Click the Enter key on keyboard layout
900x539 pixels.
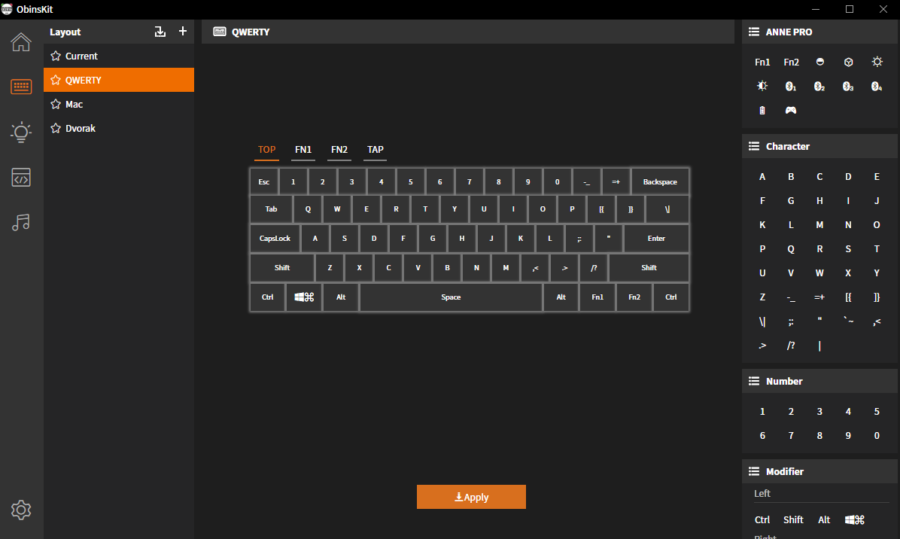pos(657,238)
